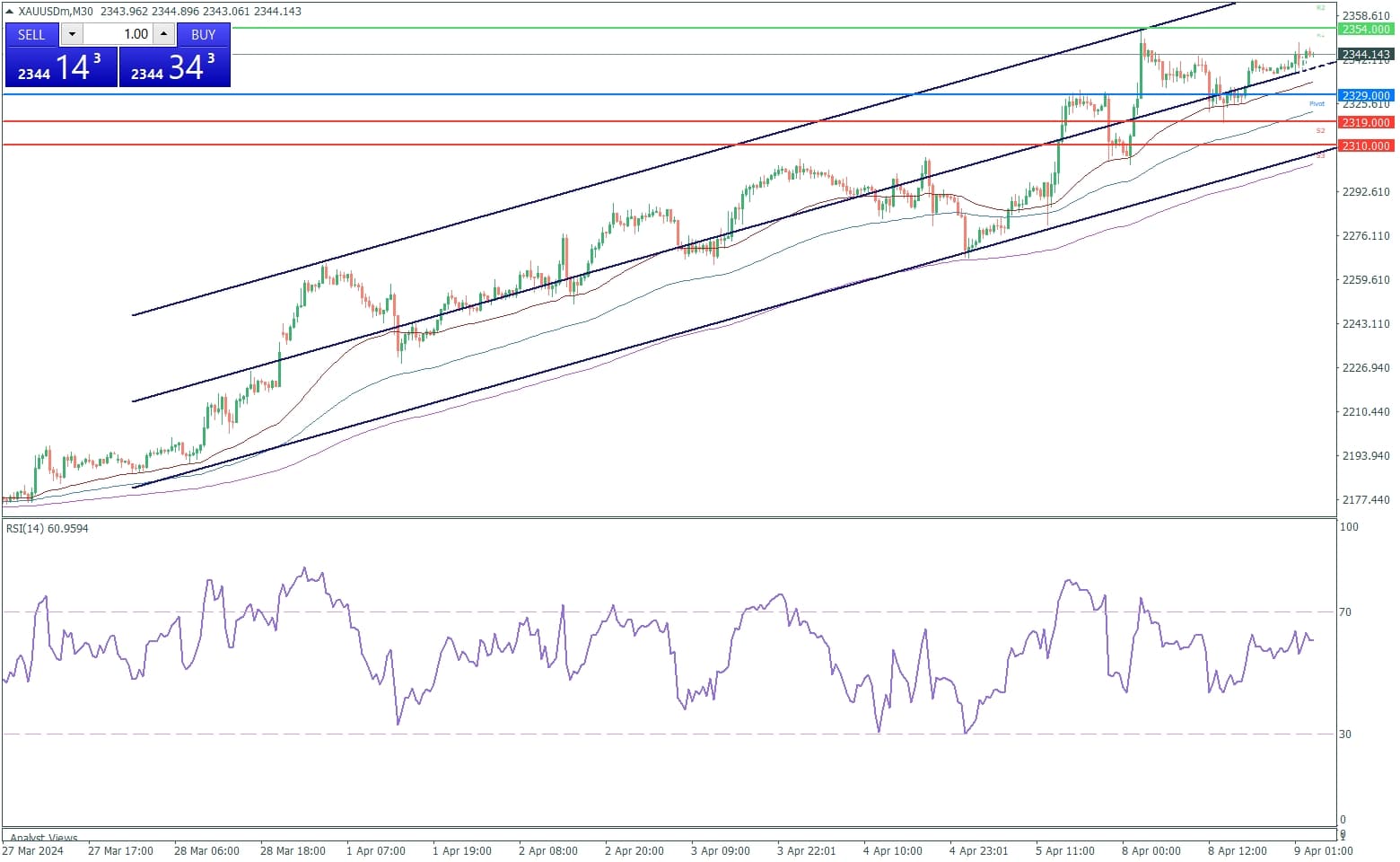Increase the trade volume with the up arrow
This screenshot has width=1400, height=862.
pos(163,34)
